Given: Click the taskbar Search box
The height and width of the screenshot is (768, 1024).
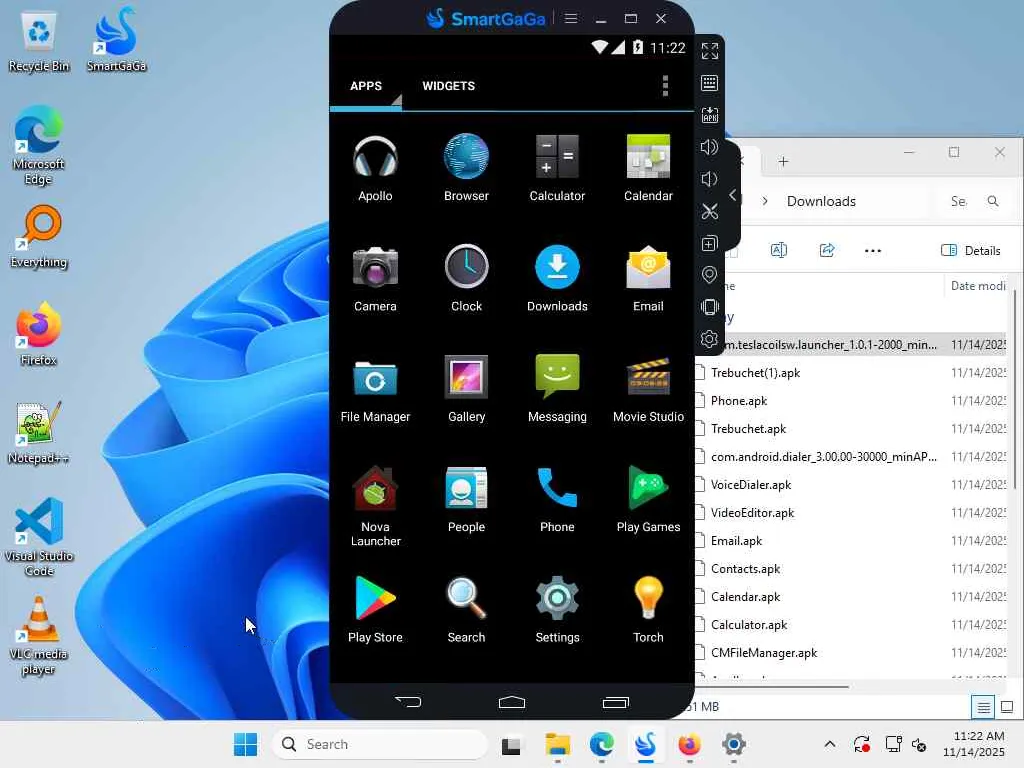Looking at the screenshot, I should pos(379,744).
